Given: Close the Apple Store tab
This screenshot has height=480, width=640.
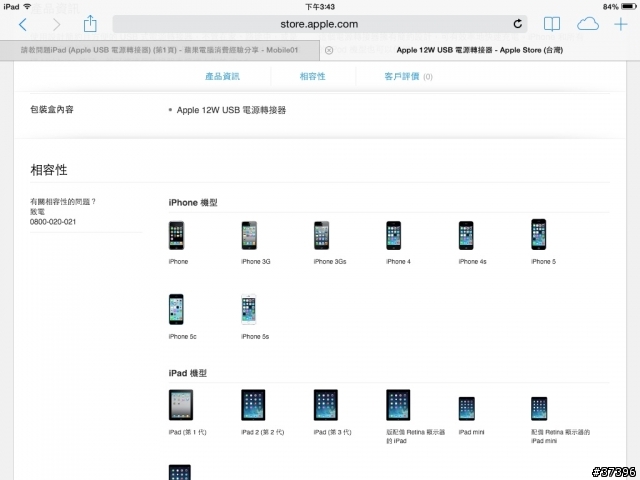Looking at the screenshot, I should (x=329, y=50).
